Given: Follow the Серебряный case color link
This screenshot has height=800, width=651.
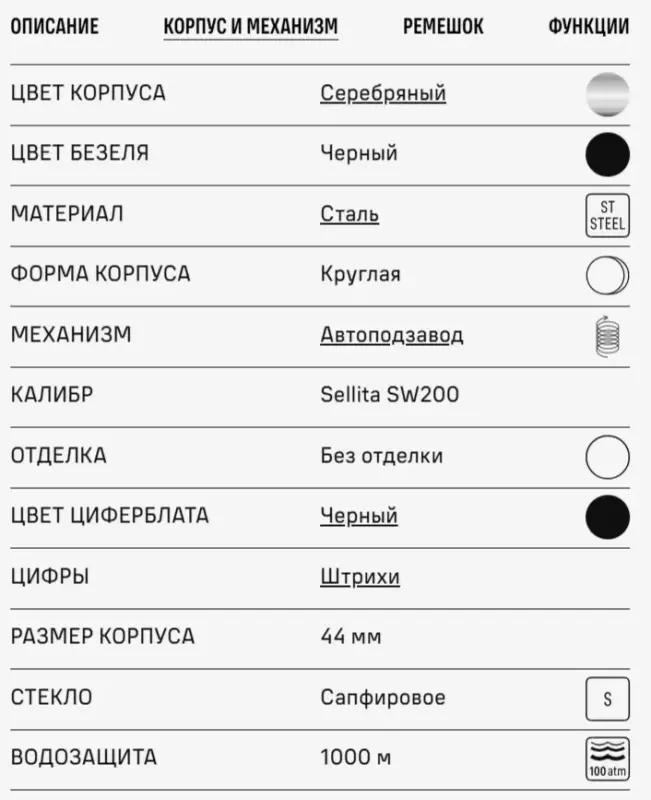Looking at the screenshot, I should pos(383,94).
